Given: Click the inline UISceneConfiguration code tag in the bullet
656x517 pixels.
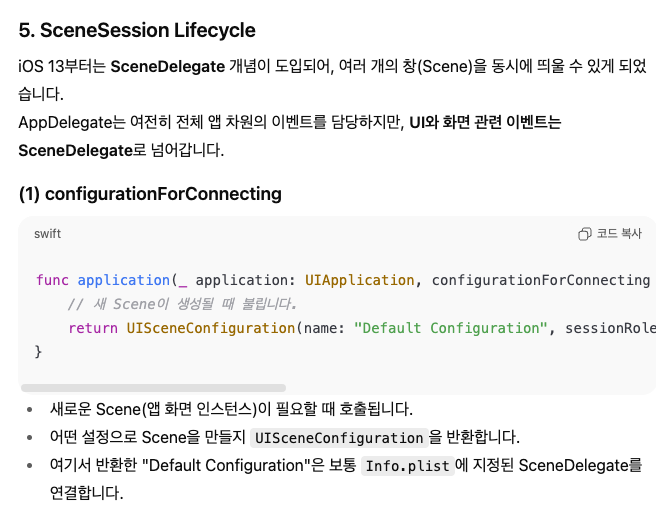Looking at the screenshot, I should [339, 438].
